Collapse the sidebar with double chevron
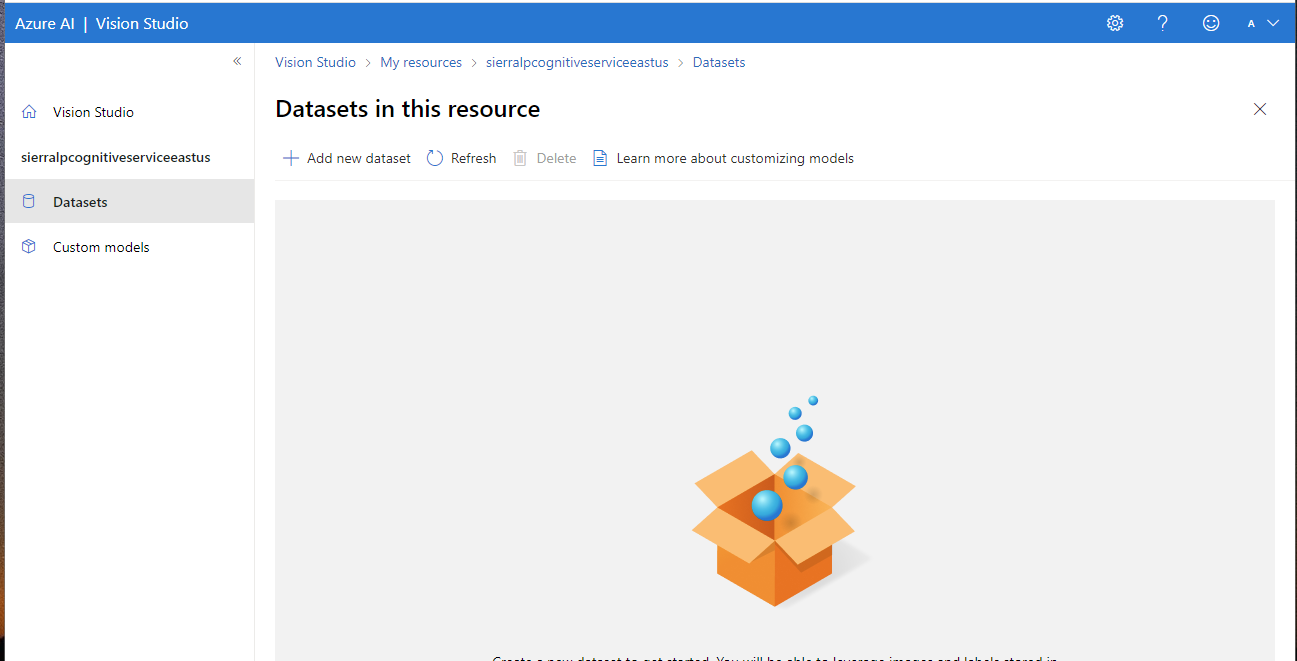This screenshot has height=661, width=1297. [x=237, y=61]
